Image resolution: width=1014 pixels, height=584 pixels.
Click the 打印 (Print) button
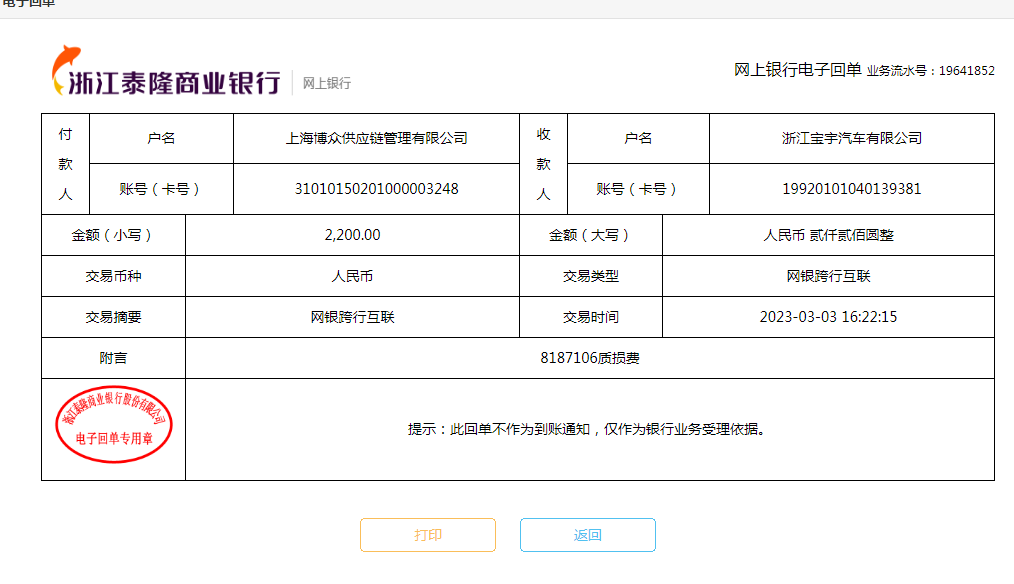coord(428,535)
